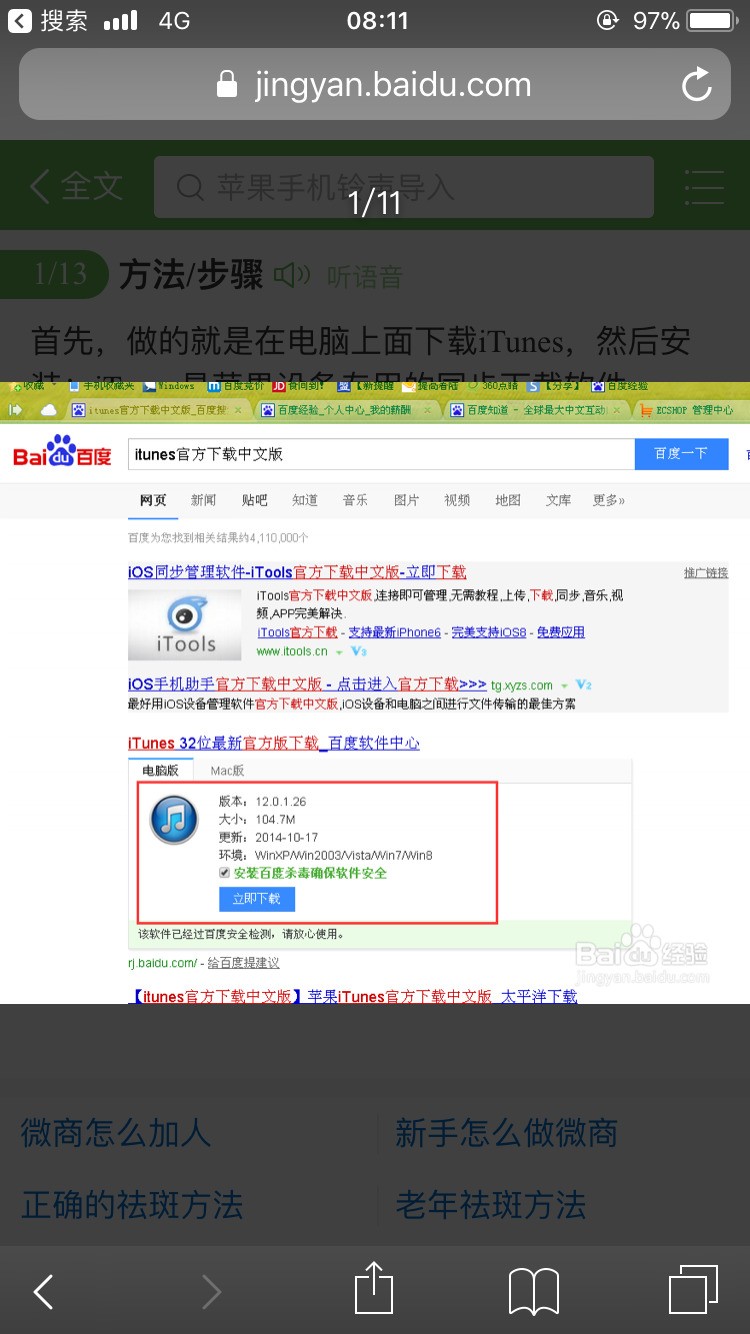This screenshot has width=750, height=1334.
Task: Click the 推广链接 label link
Action: click(x=706, y=572)
